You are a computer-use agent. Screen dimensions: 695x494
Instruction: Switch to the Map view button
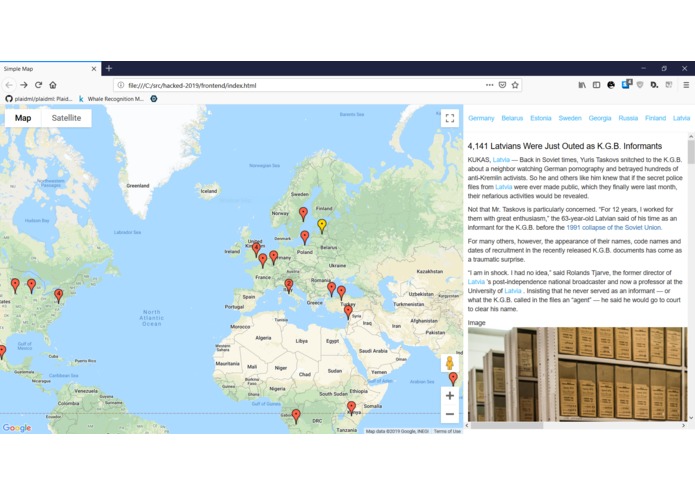coord(23,118)
